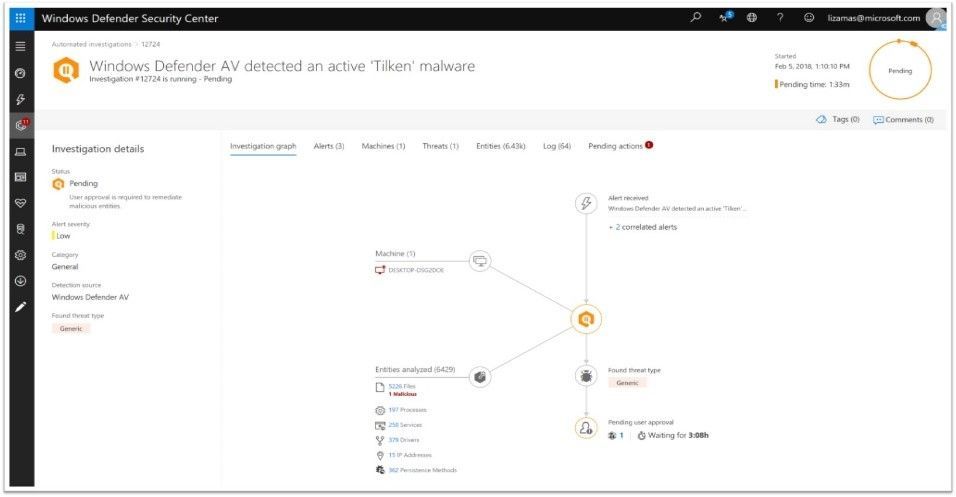Screen dimensions: 956x497
Task: Open the 362 Persistence Methods link
Action: tap(423, 470)
